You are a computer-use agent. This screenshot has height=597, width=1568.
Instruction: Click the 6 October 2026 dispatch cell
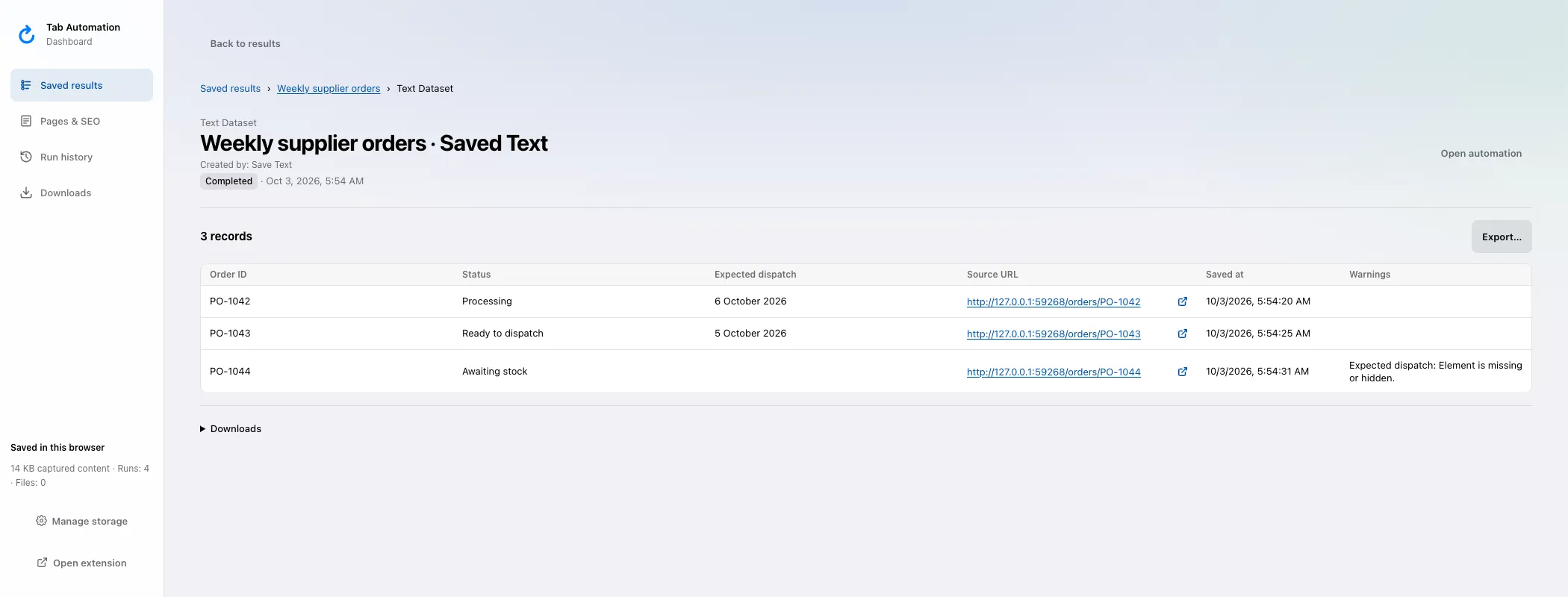tap(750, 301)
